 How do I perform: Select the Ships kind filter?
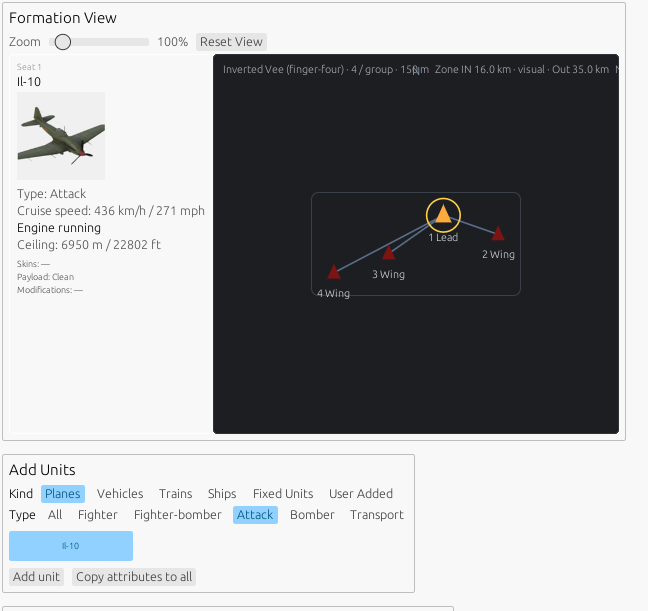click(x=222, y=494)
